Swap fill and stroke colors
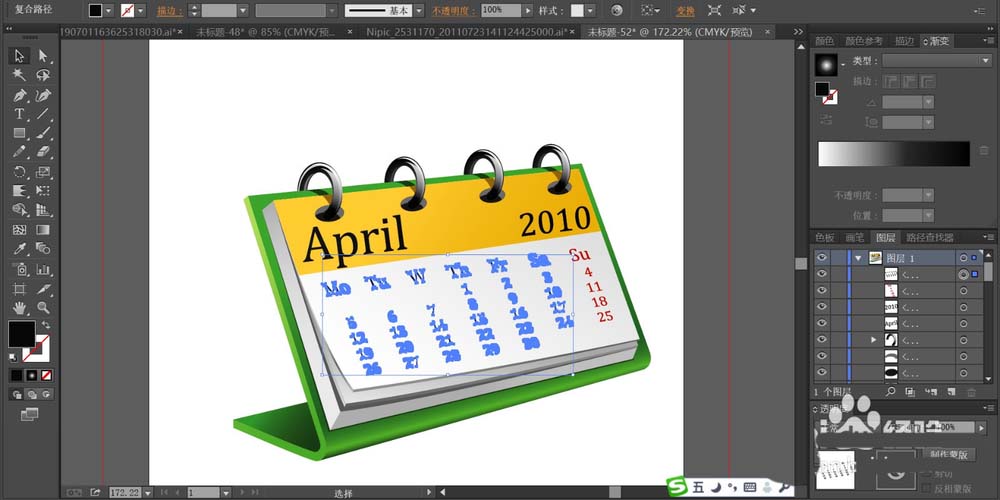 [x=46, y=325]
